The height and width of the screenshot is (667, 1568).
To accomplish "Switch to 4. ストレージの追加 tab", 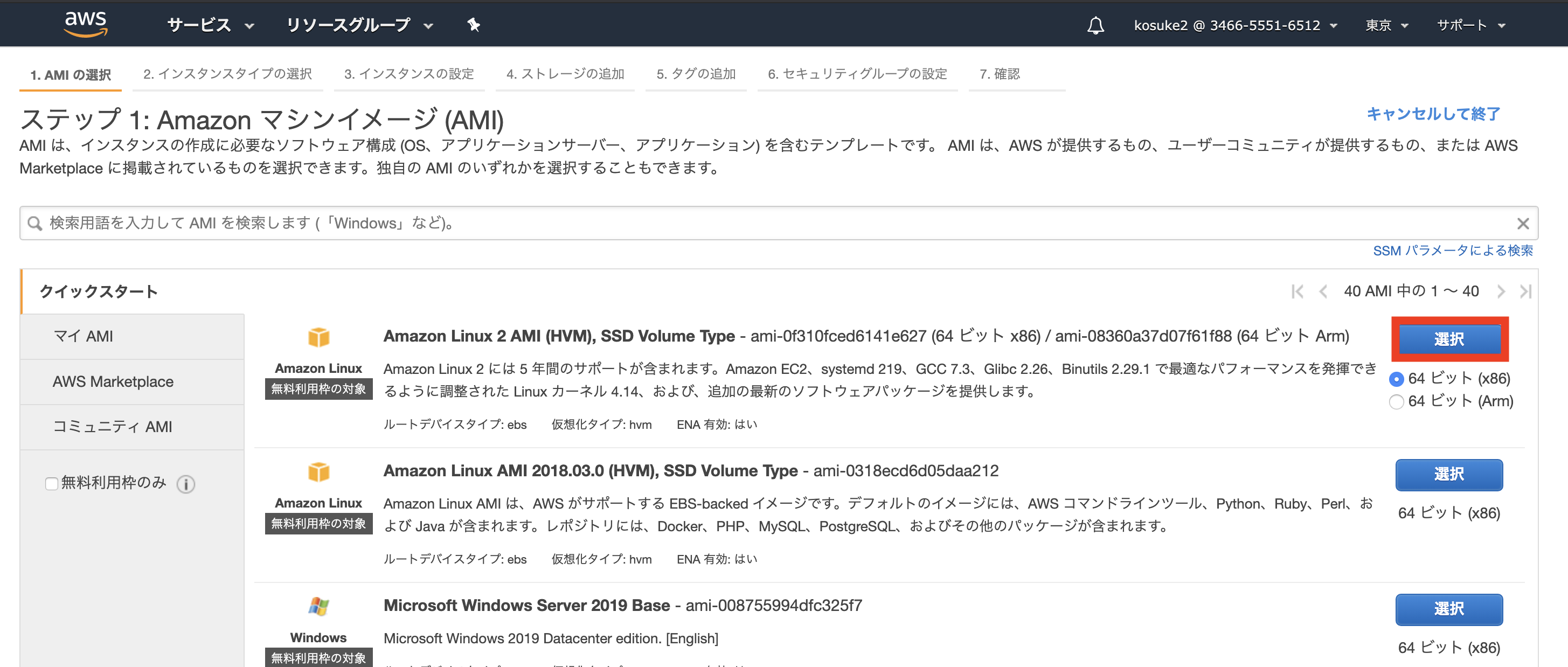I will 565,74.
